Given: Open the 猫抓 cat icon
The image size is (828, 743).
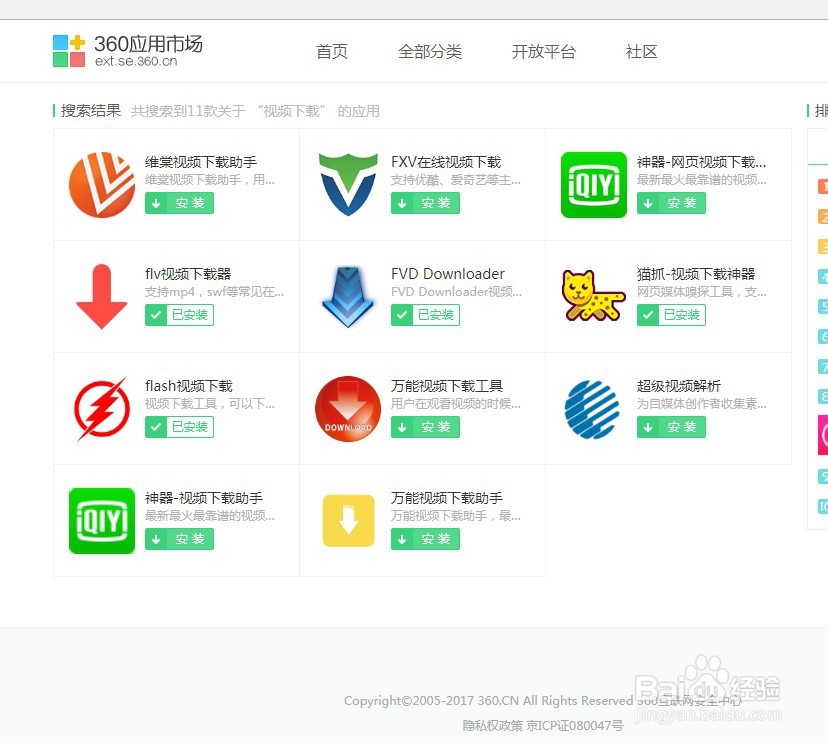Looking at the screenshot, I should 594,296.
